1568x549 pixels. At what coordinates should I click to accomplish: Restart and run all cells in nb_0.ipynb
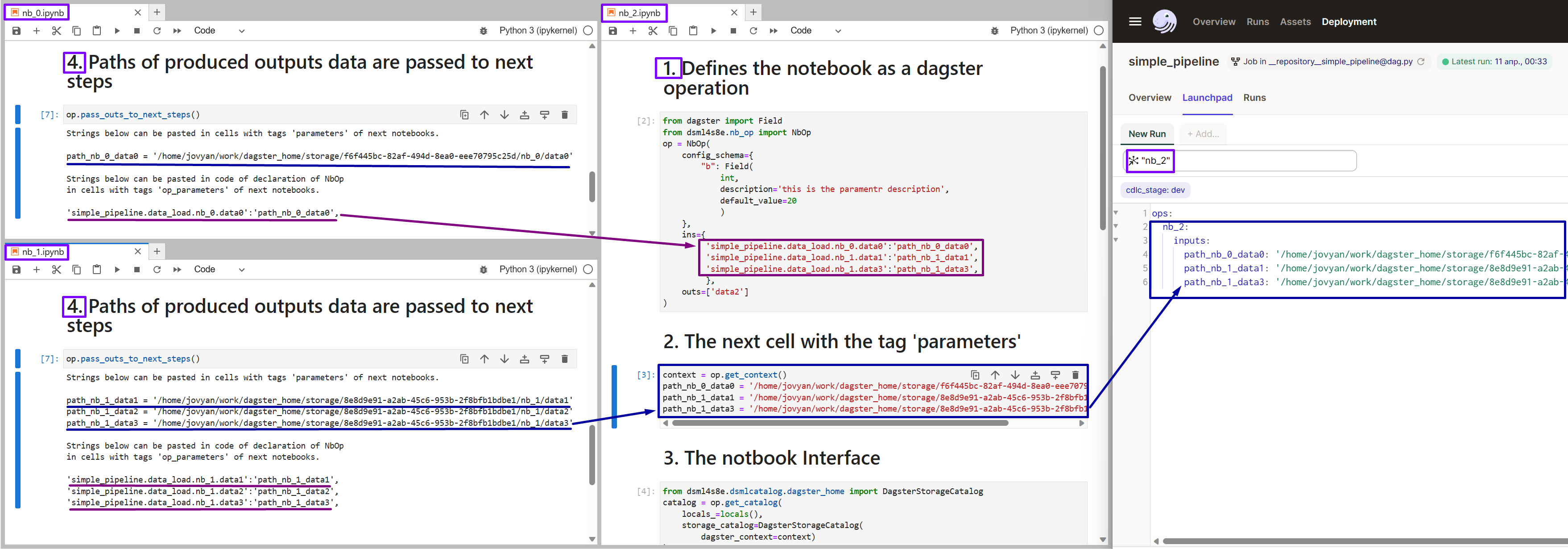coord(177,30)
